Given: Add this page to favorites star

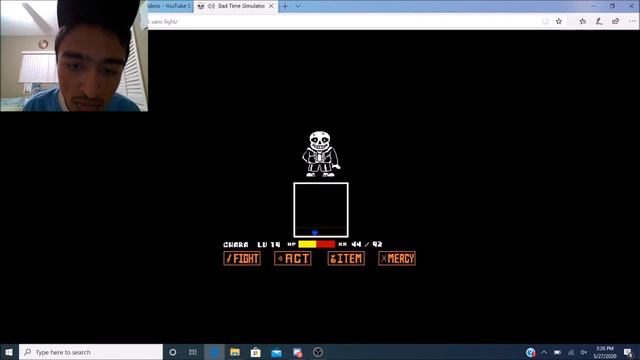Looking at the screenshot, I should coord(559,22).
